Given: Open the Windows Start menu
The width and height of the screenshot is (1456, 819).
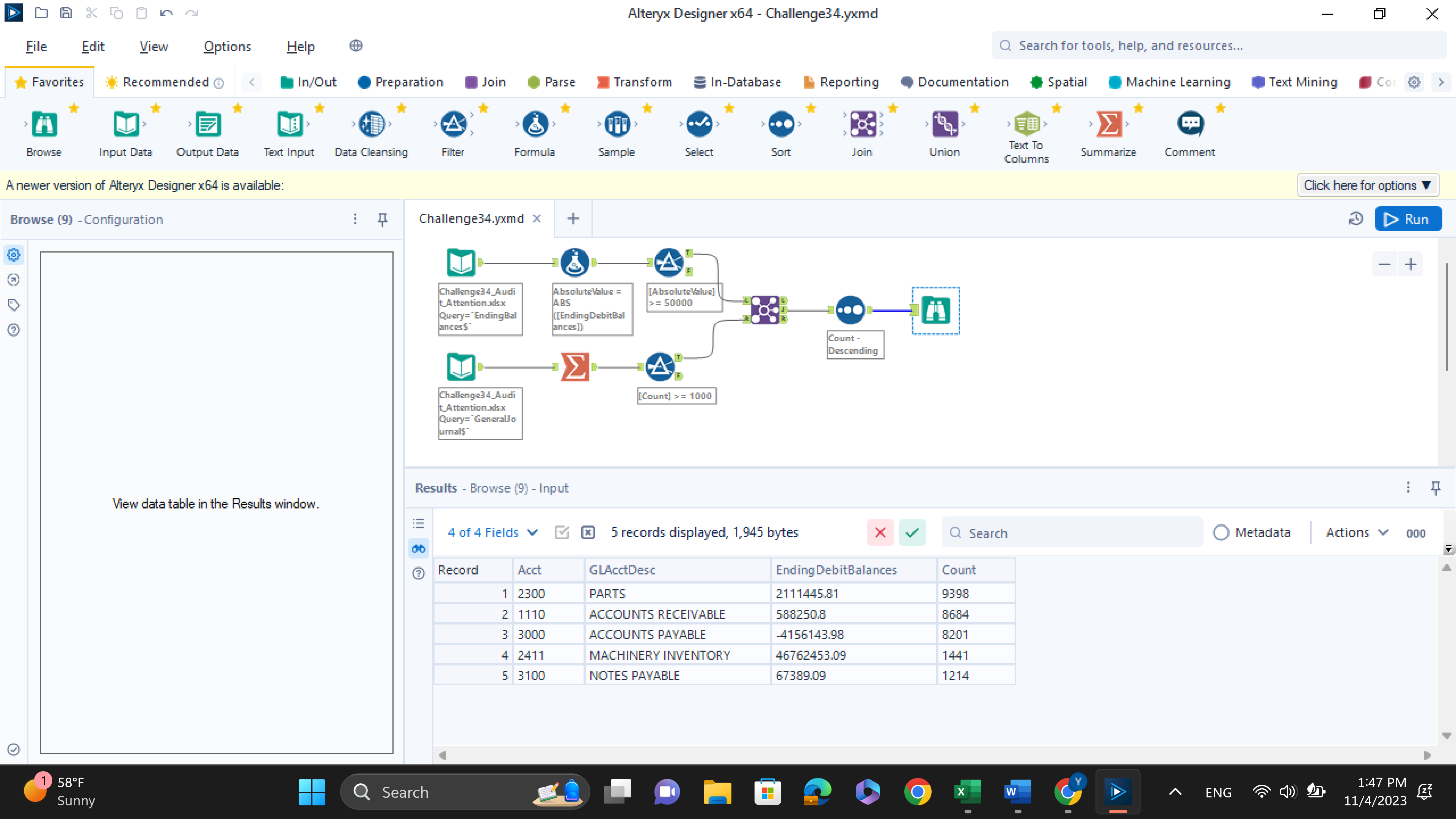Looking at the screenshot, I should 312,792.
